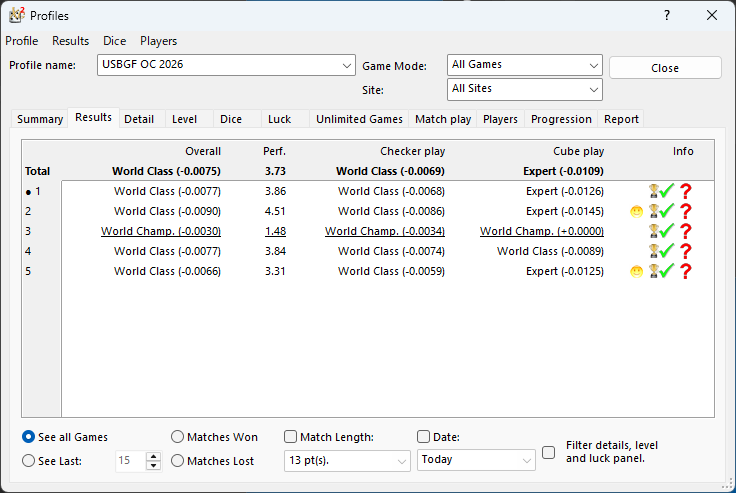Click the red question mark in row 1
This screenshot has height=493, width=736.
click(686, 191)
